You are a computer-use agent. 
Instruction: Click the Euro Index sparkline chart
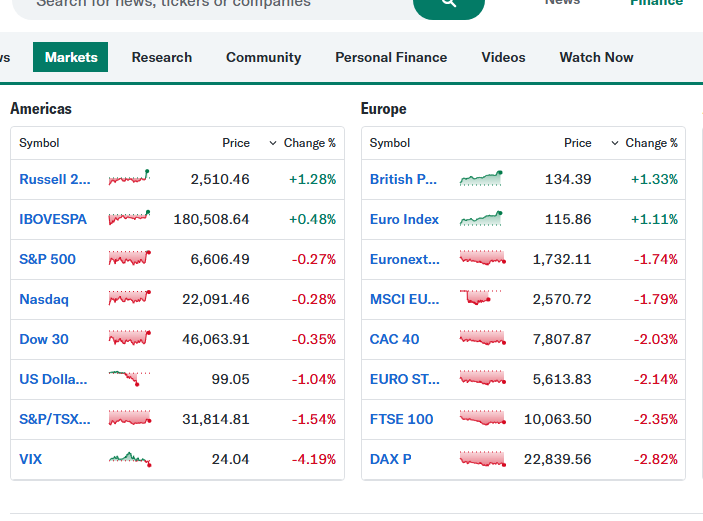click(481, 218)
